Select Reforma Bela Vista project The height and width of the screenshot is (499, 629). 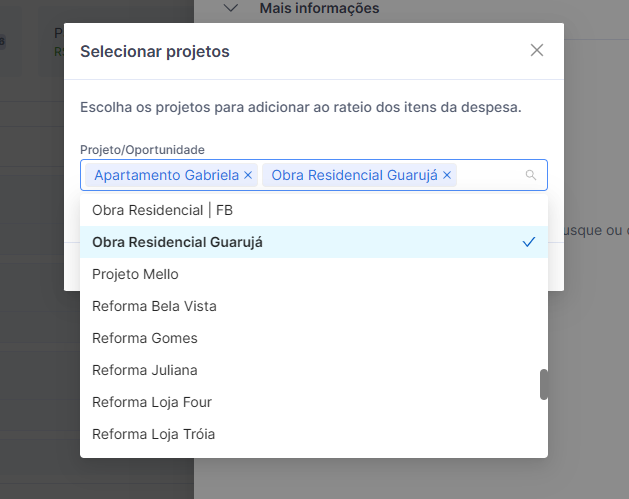coord(154,306)
